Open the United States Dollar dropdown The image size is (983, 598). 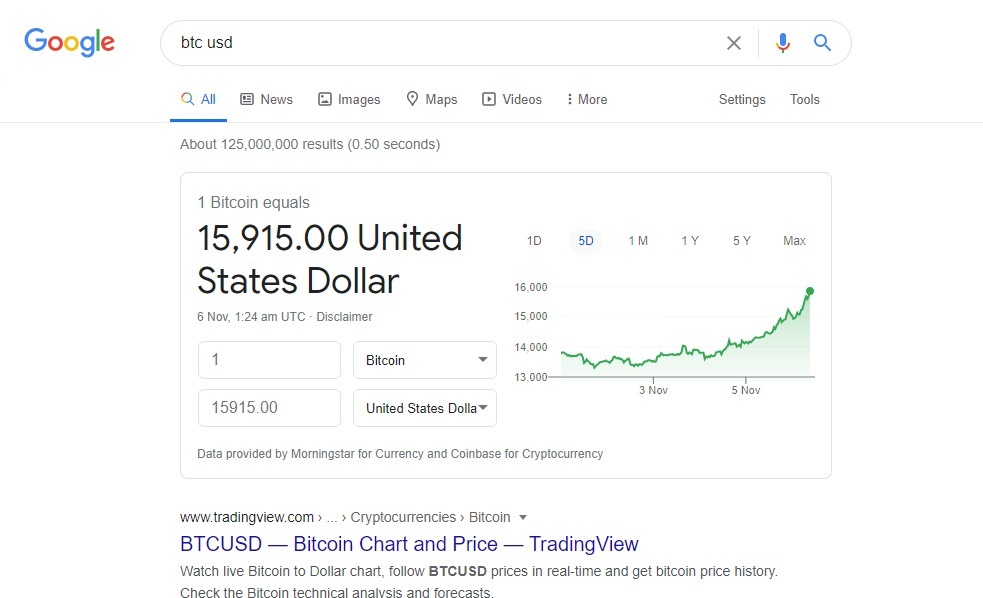(x=425, y=408)
